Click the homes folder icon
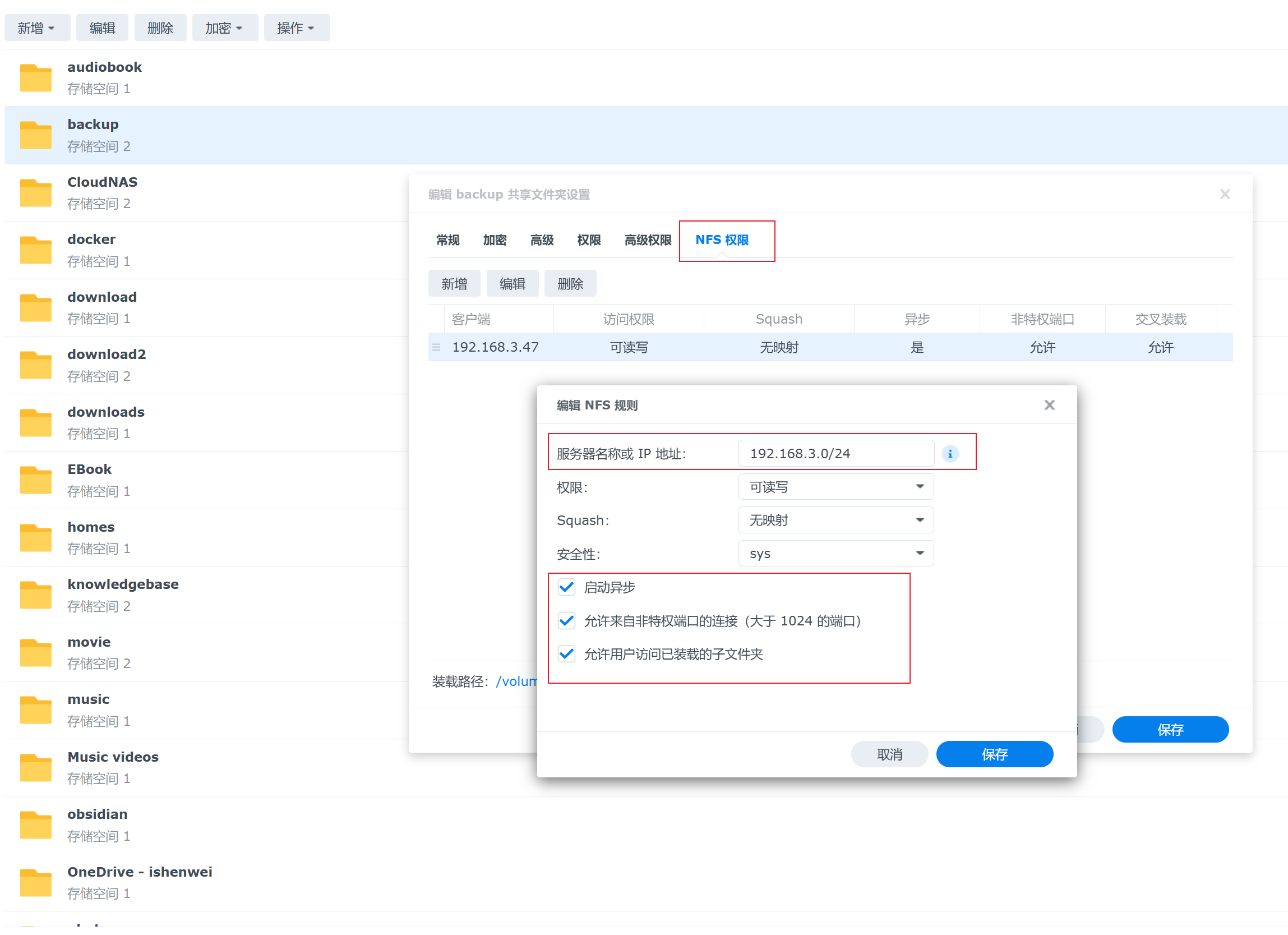 (35, 537)
